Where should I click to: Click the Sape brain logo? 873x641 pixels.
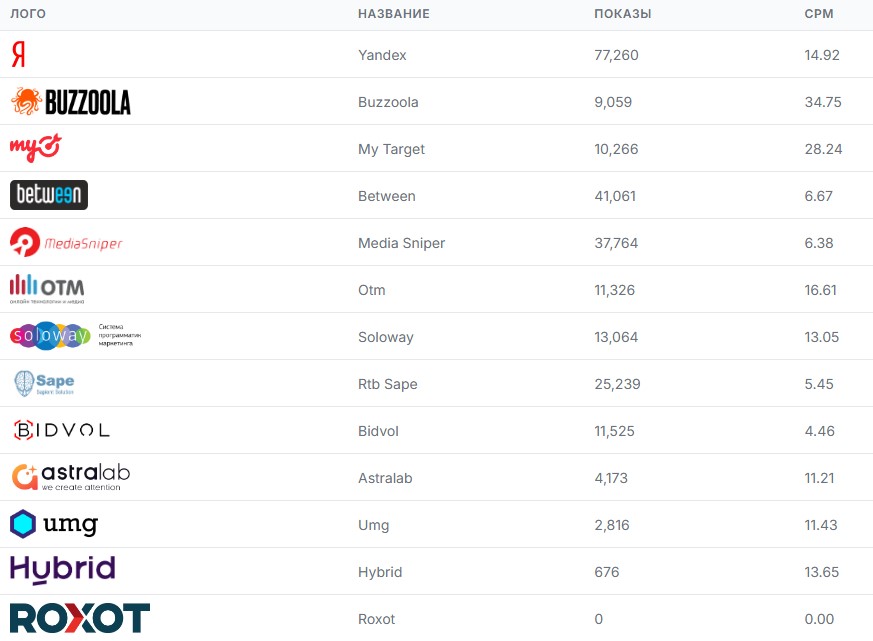click(44, 383)
